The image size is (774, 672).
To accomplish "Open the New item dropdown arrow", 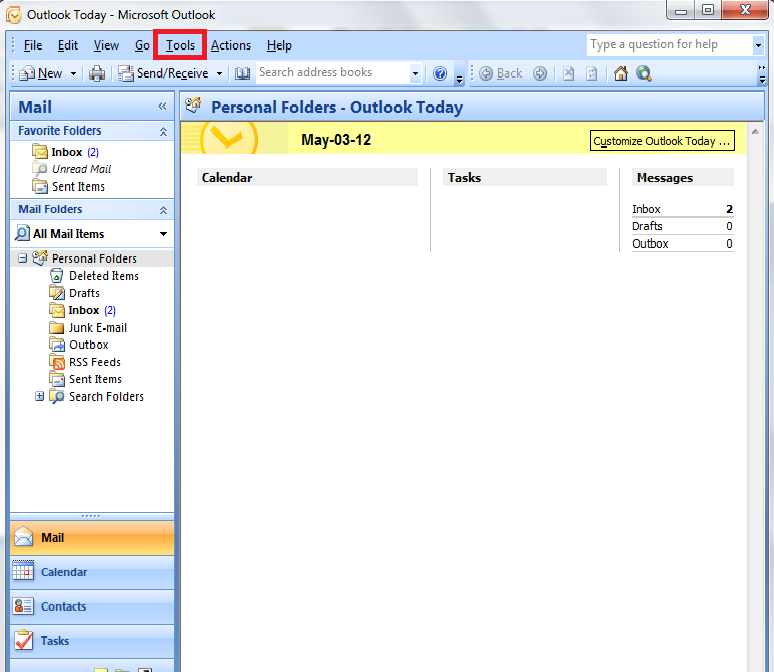I will 71,73.
